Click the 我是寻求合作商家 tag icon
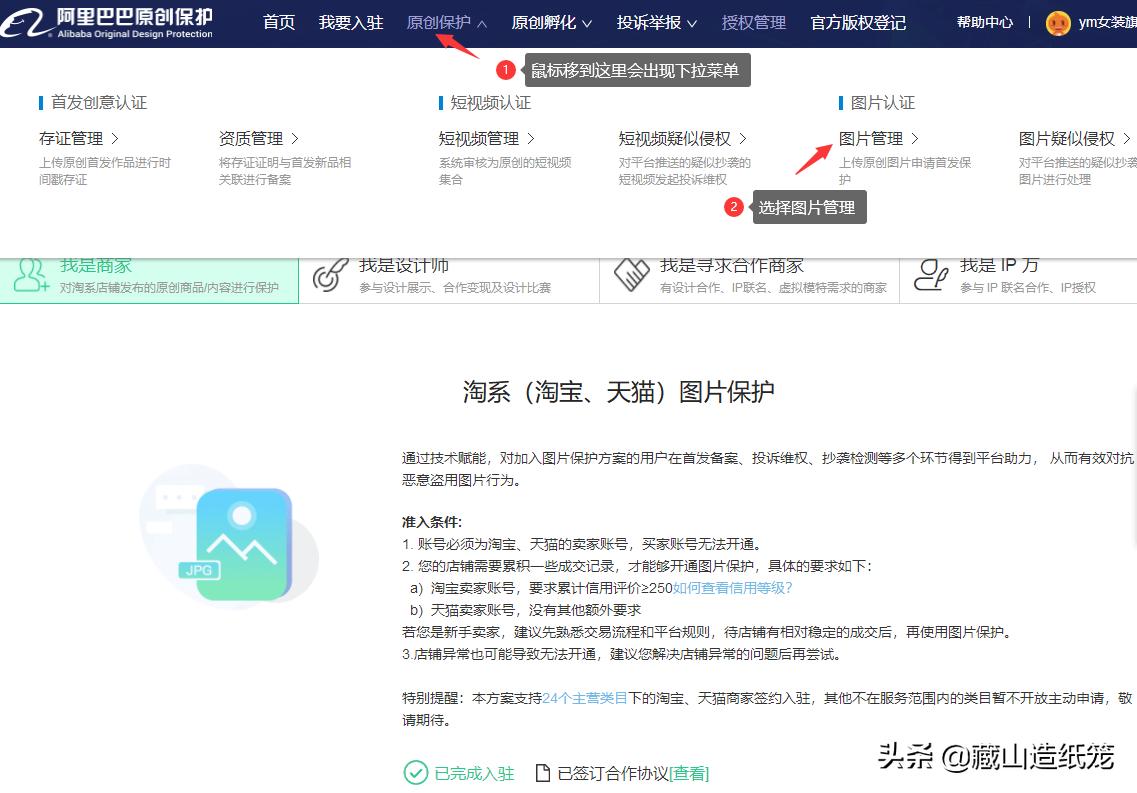 (x=633, y=274)
